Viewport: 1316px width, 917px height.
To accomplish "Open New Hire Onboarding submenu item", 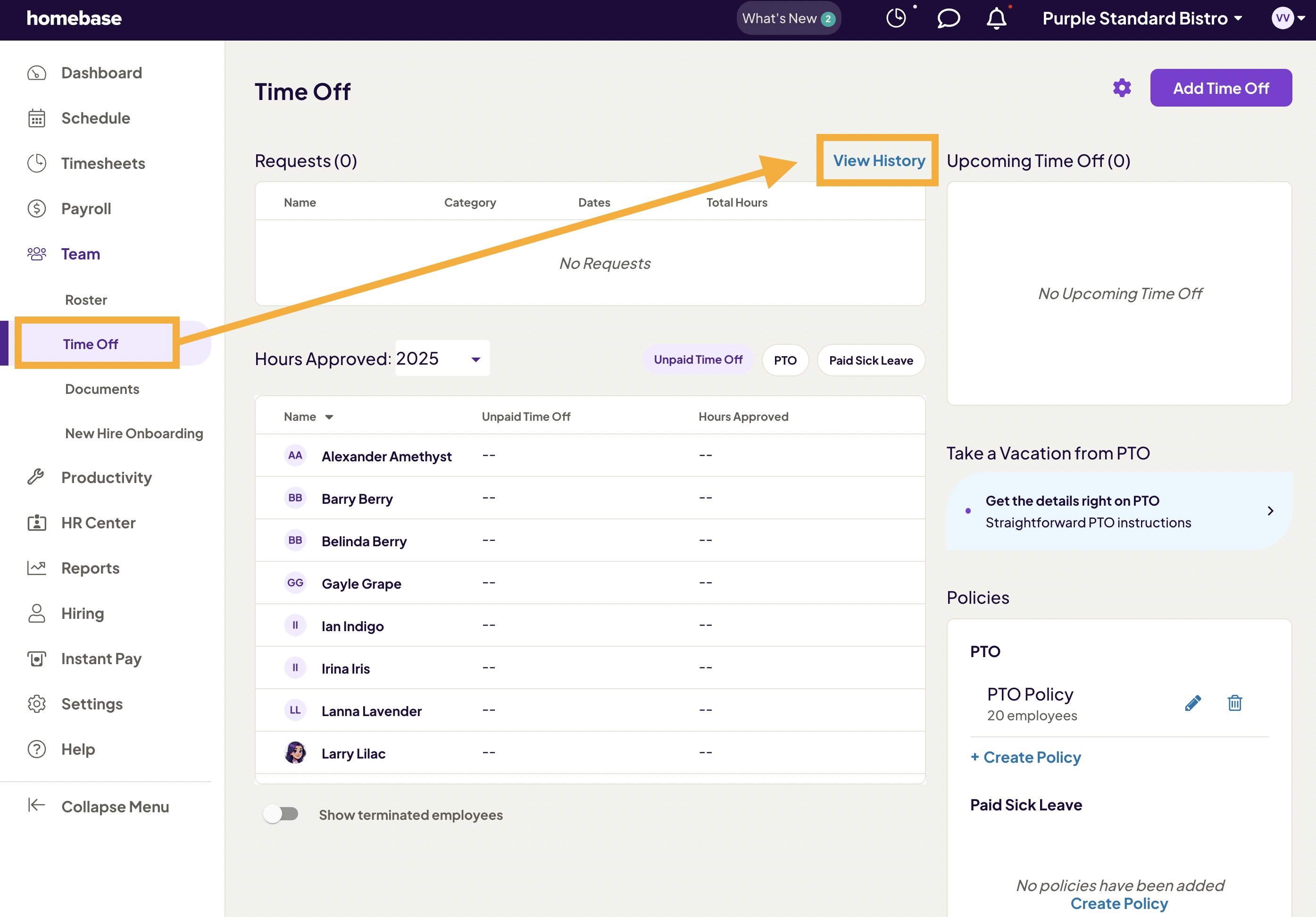I will [x=134, y=433].
